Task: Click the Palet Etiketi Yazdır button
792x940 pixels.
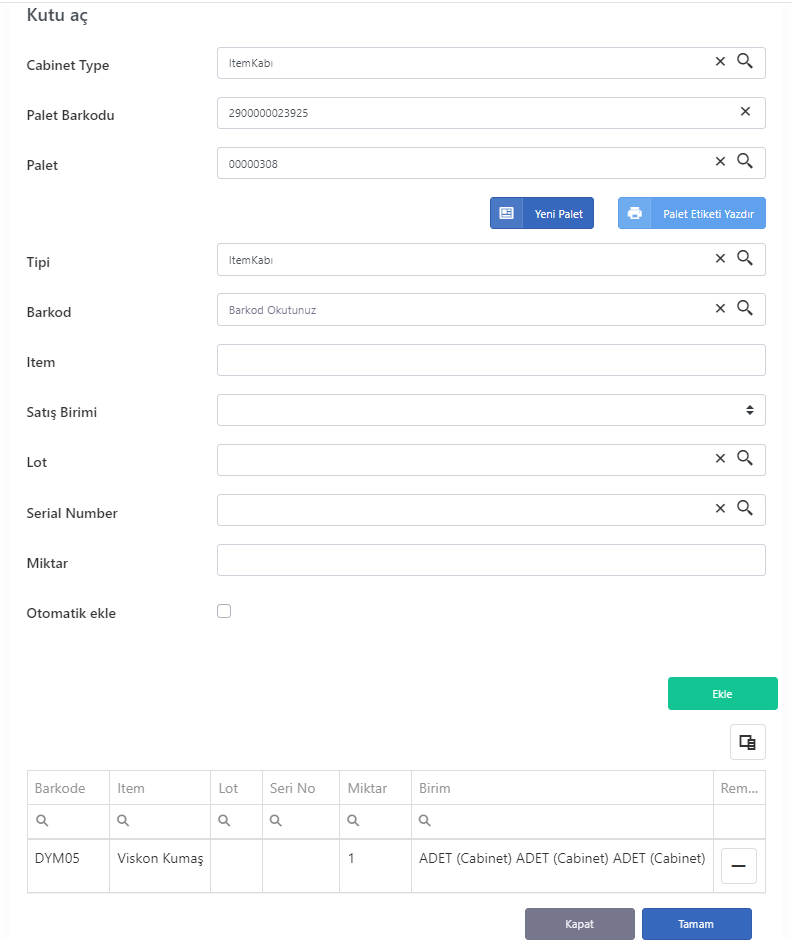Action: (x=692, y=213)
